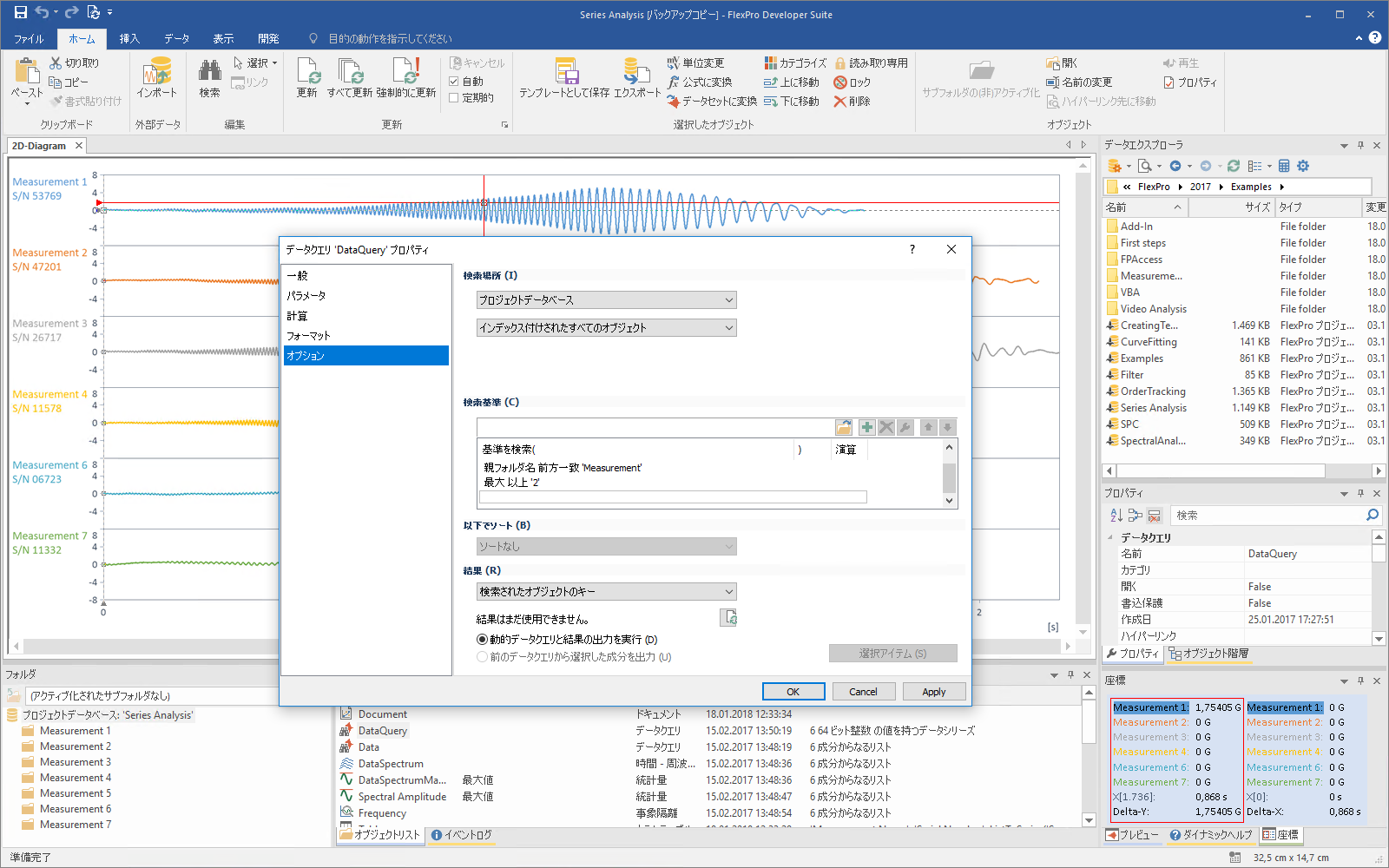Add a new search criterion with the plus icon

point(866,427)
